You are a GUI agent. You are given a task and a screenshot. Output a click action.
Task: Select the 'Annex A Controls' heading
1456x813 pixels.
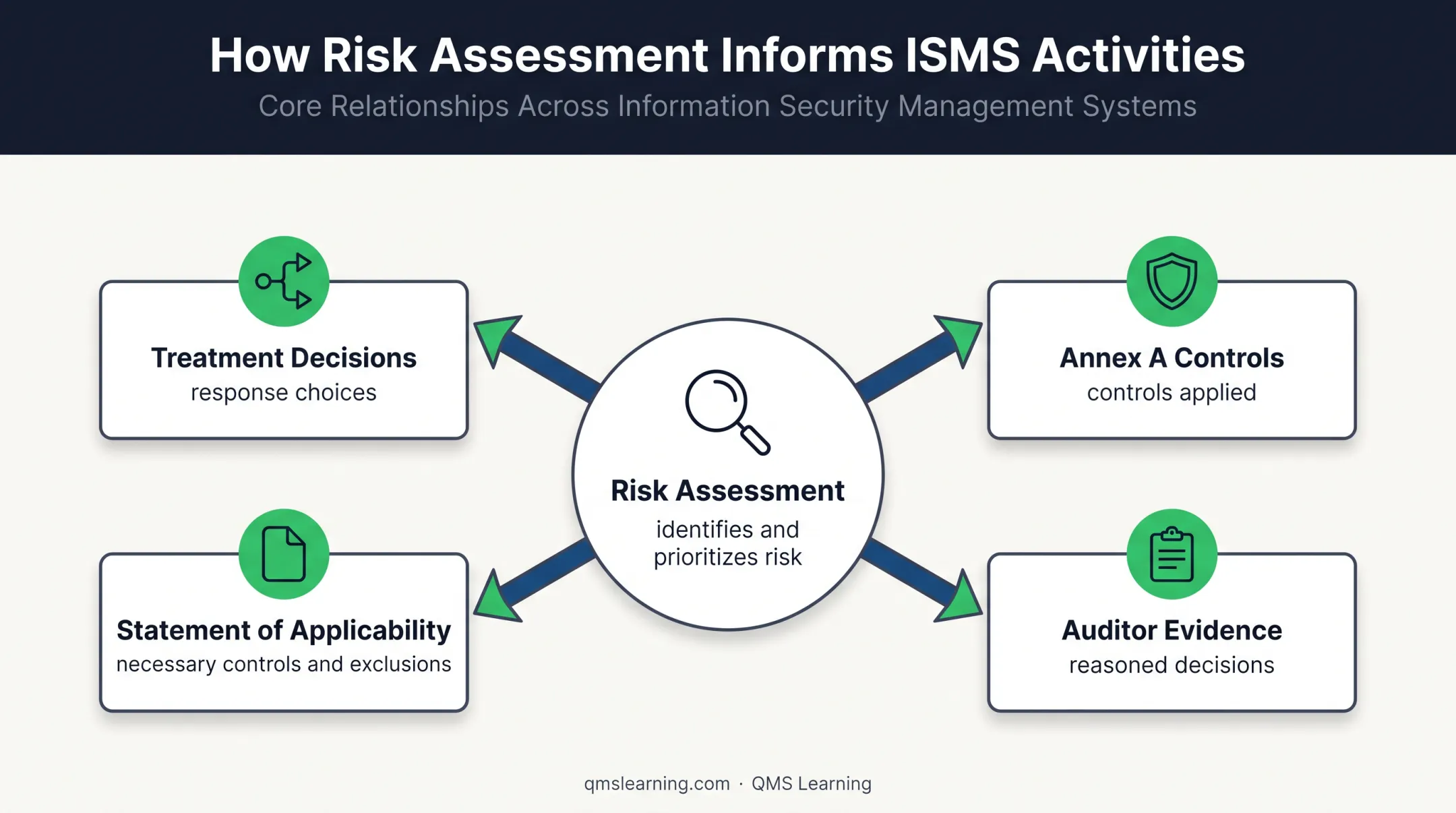[x=1172, y=358]
